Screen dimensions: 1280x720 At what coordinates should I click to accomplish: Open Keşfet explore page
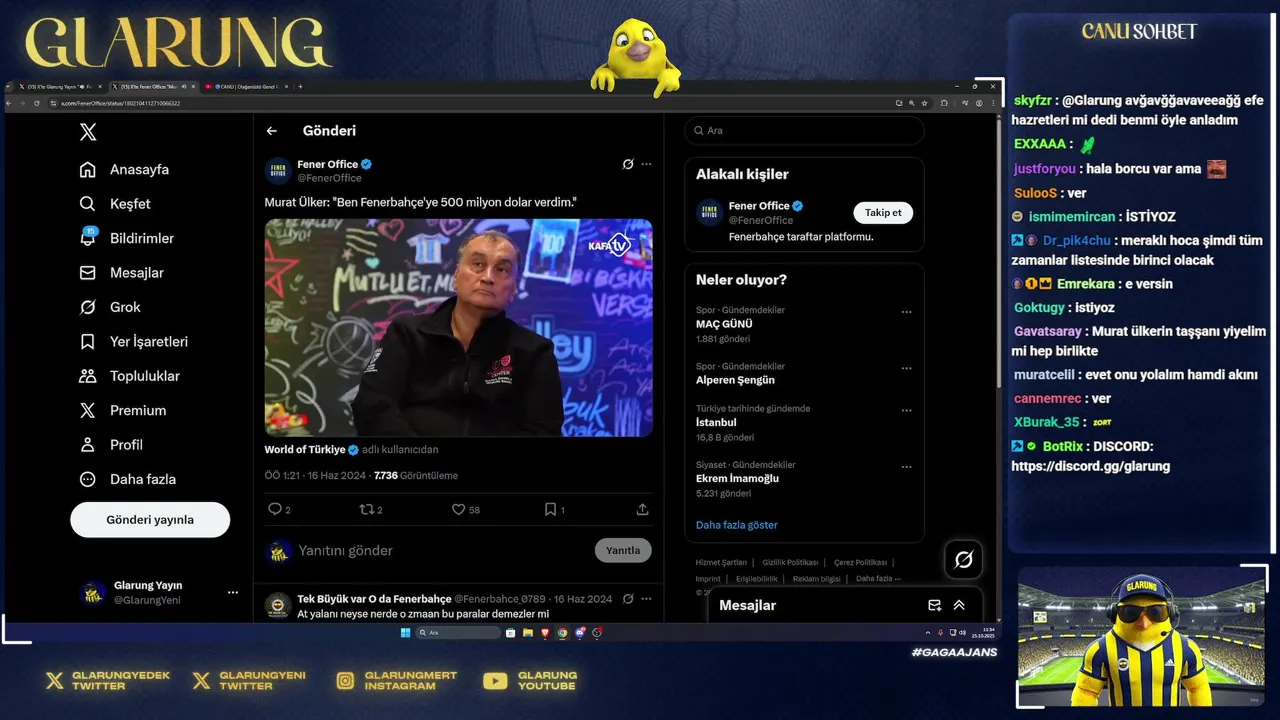click(x=115, y=204)
